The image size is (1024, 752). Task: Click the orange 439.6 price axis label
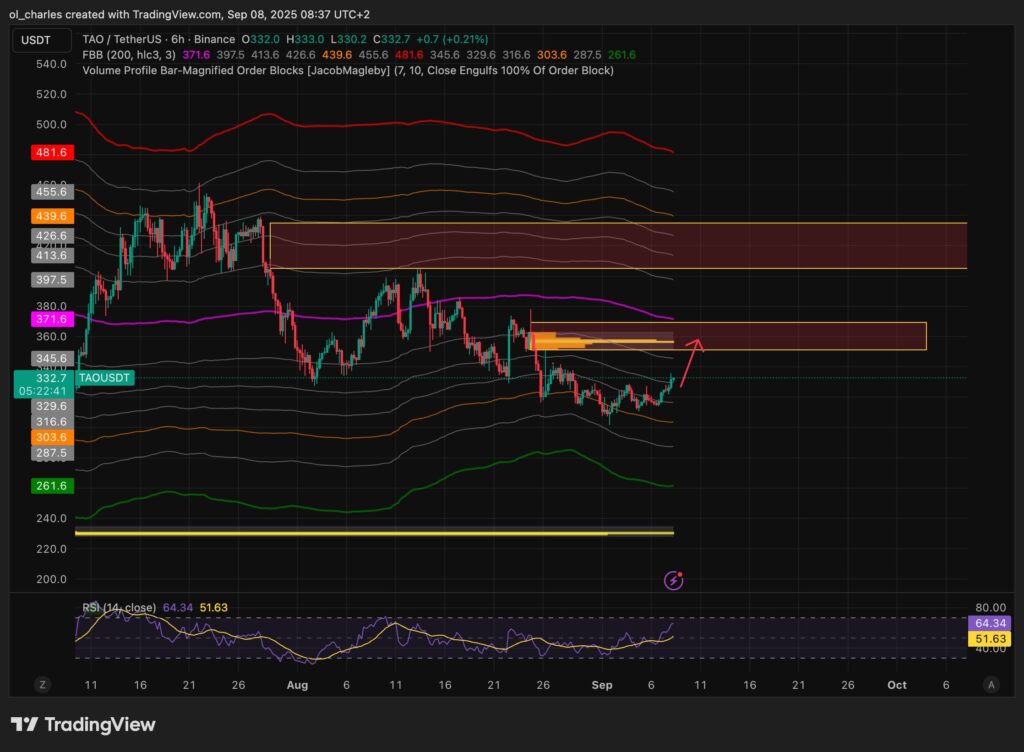49,216
